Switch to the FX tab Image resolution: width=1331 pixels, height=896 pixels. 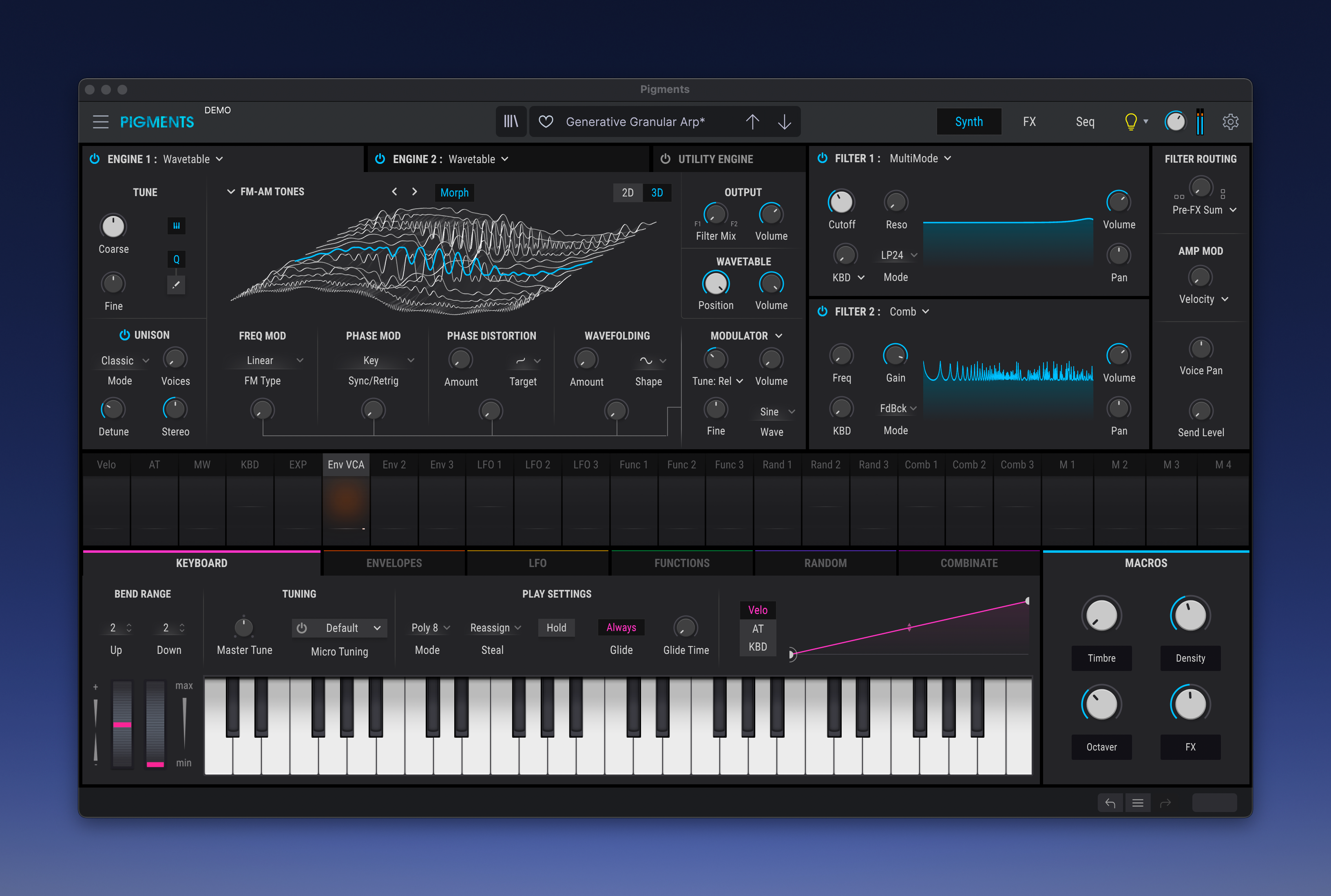pos(1029,122)
